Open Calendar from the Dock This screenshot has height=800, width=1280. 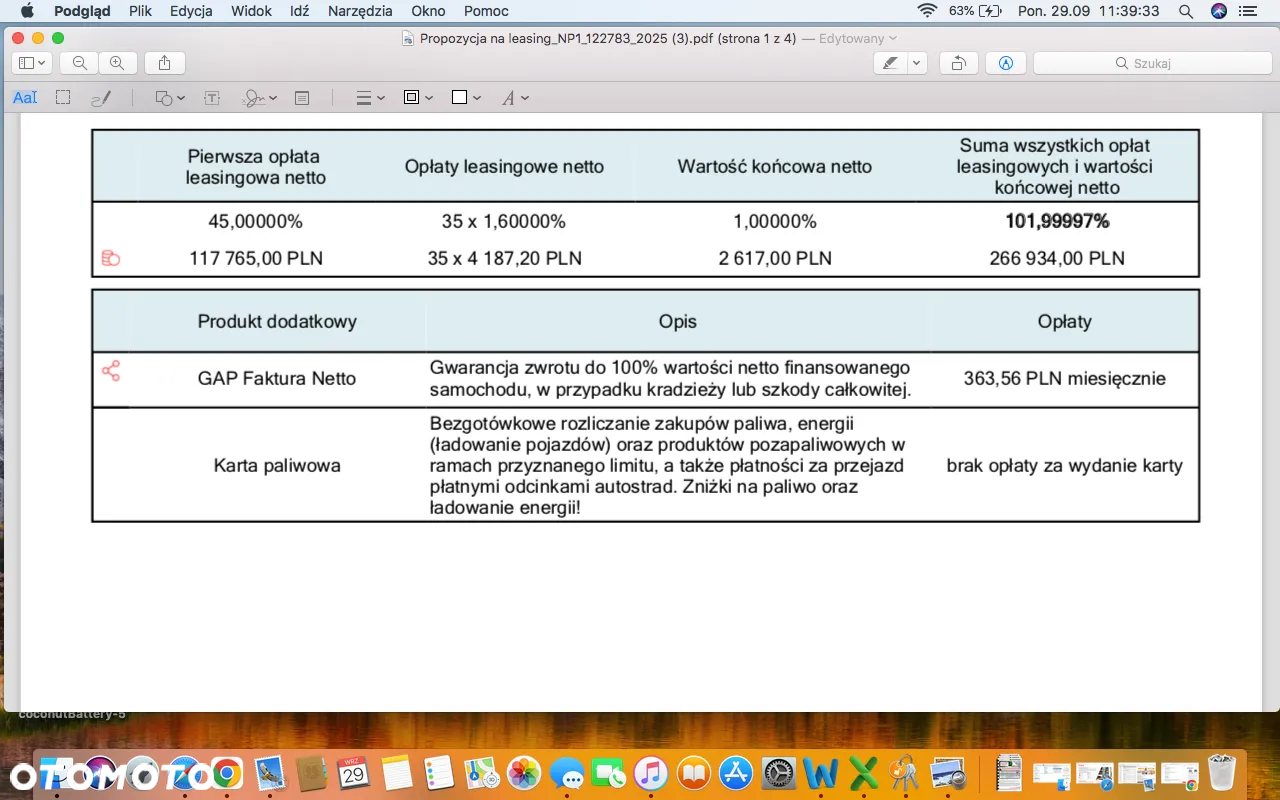click(353, 773)
